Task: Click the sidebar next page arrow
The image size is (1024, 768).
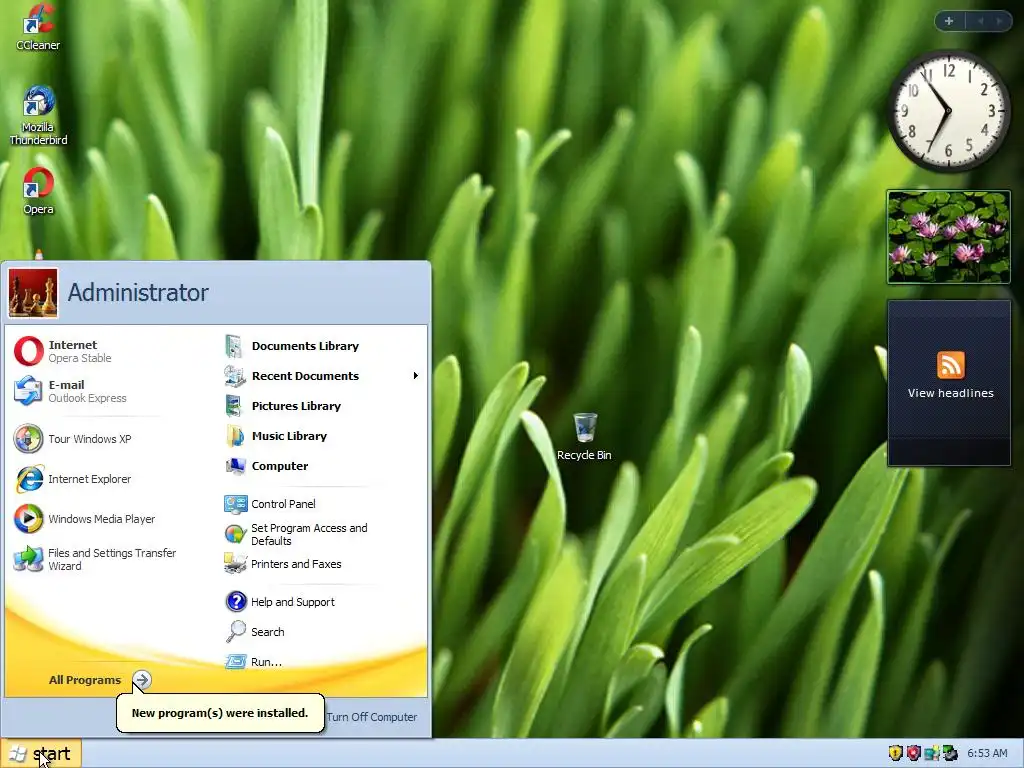Action: (x=999, y=21)
